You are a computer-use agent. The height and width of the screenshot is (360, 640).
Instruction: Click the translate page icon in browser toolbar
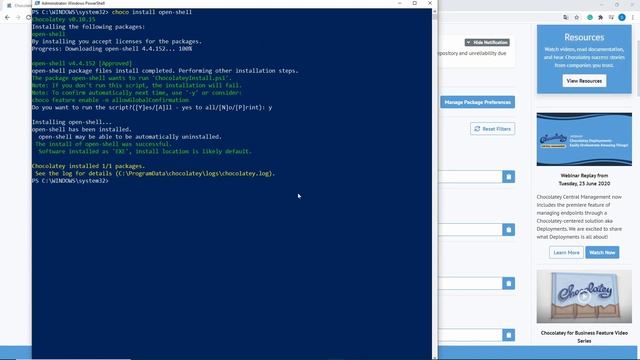click(x=565, y=18)
